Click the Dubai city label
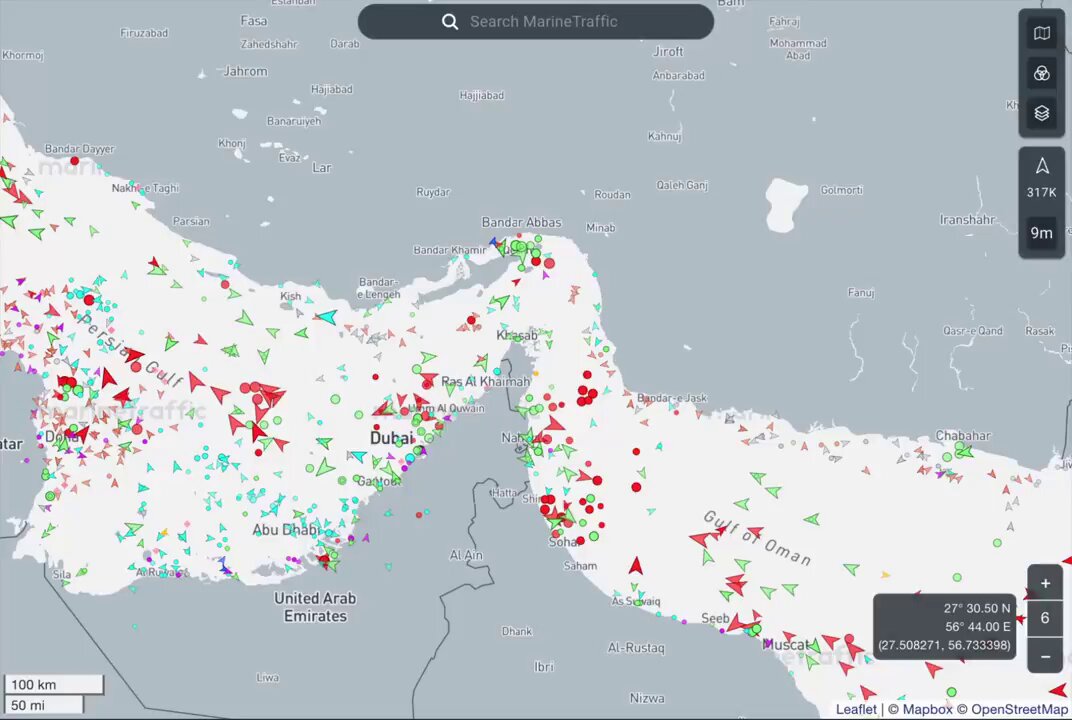 [391, 438]
